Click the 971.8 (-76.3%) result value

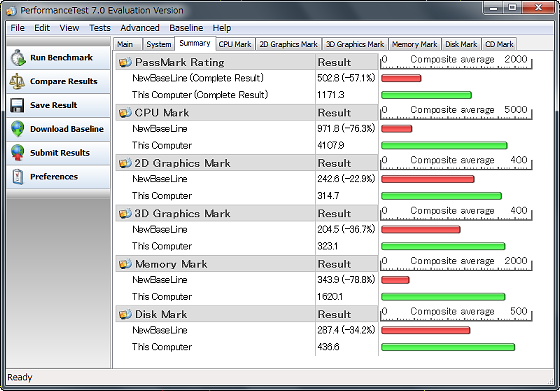pos(346,129)
